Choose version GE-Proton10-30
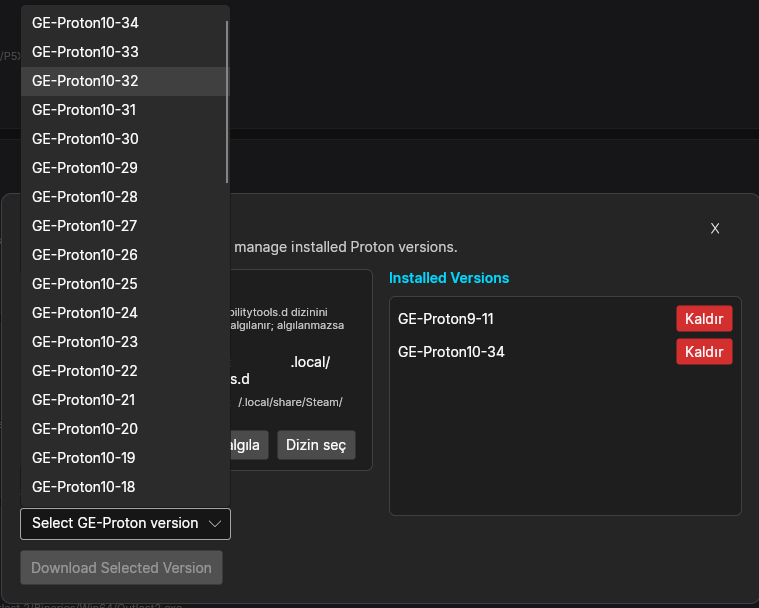759x608 pixels. (125, 139)
